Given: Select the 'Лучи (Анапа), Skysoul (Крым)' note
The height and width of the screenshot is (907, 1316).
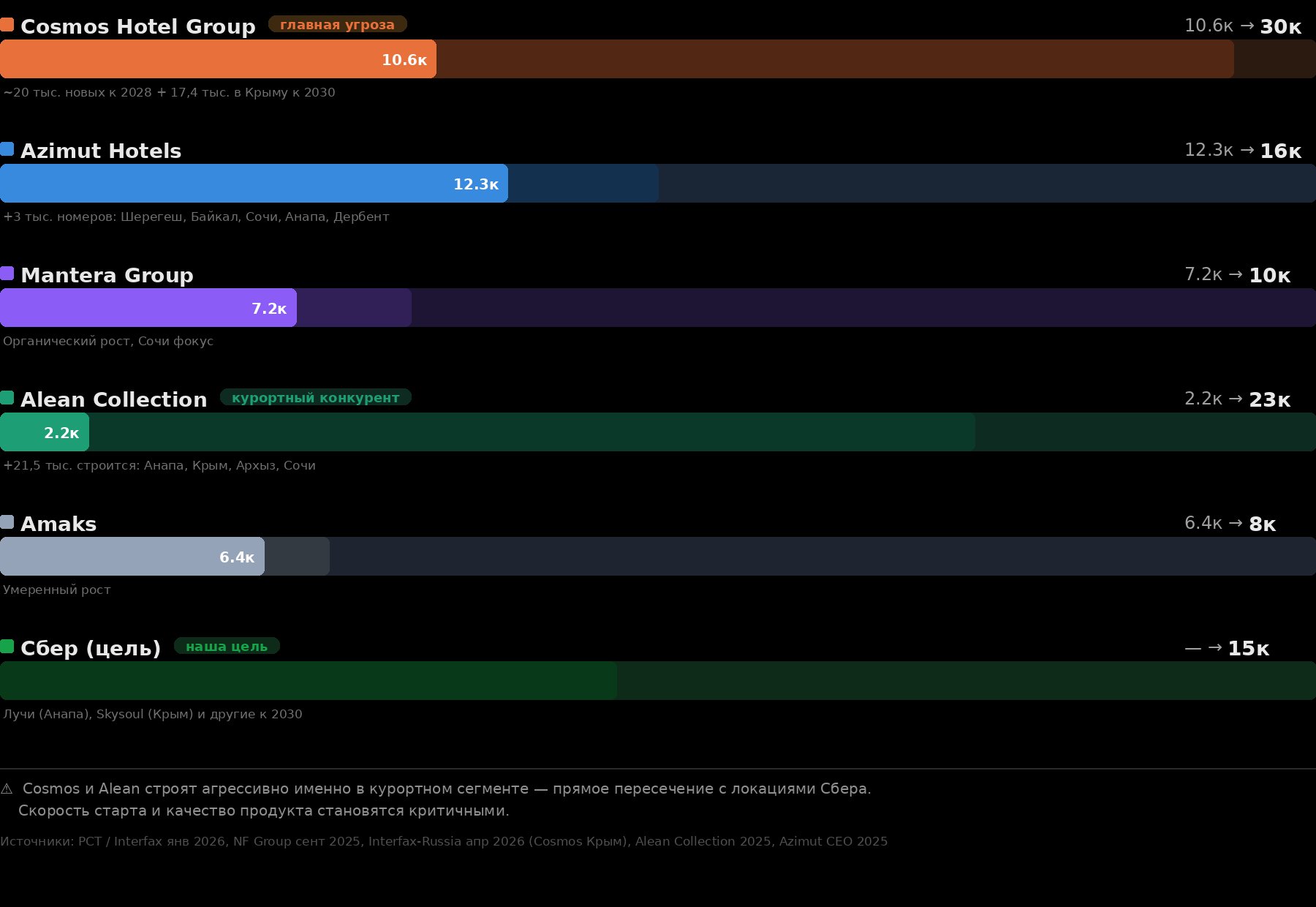Looking at the screenshot, I should (153, 715).
